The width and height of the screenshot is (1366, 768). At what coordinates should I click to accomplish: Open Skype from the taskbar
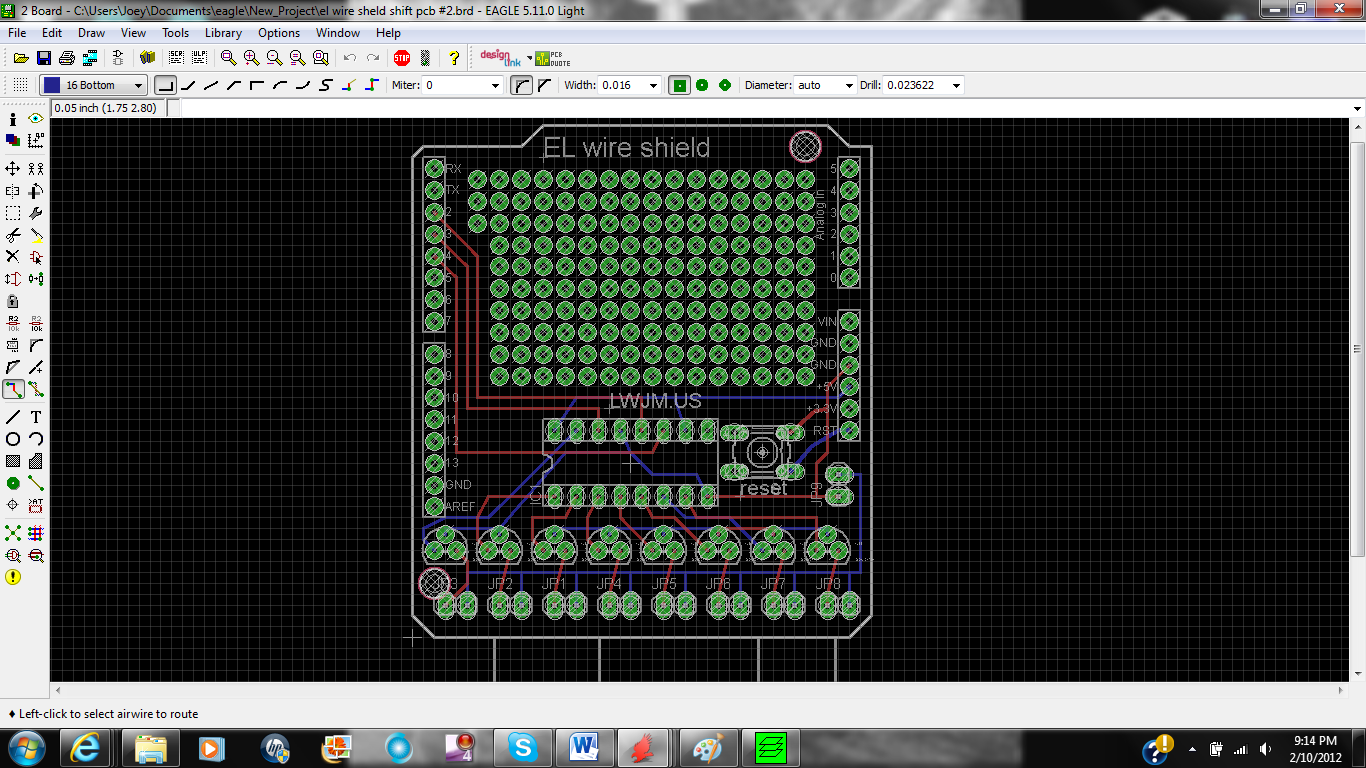pyautogui.click(x=523, y=747)
